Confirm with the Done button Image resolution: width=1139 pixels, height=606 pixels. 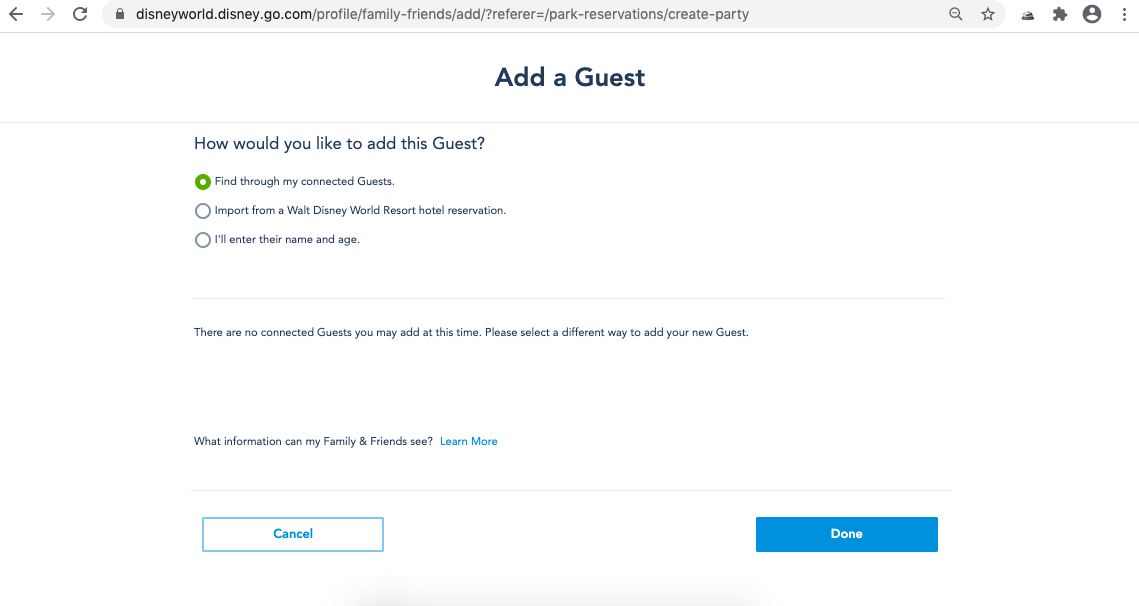846,534
